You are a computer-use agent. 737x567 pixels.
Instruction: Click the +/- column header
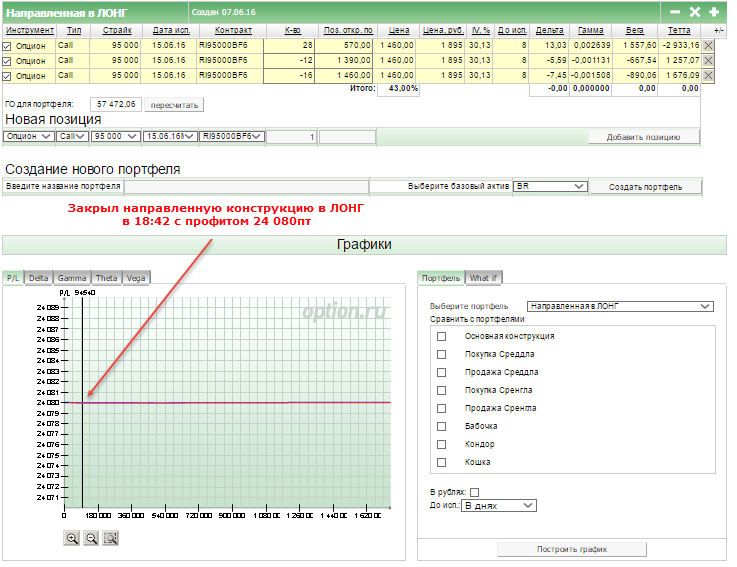(719, 30)
